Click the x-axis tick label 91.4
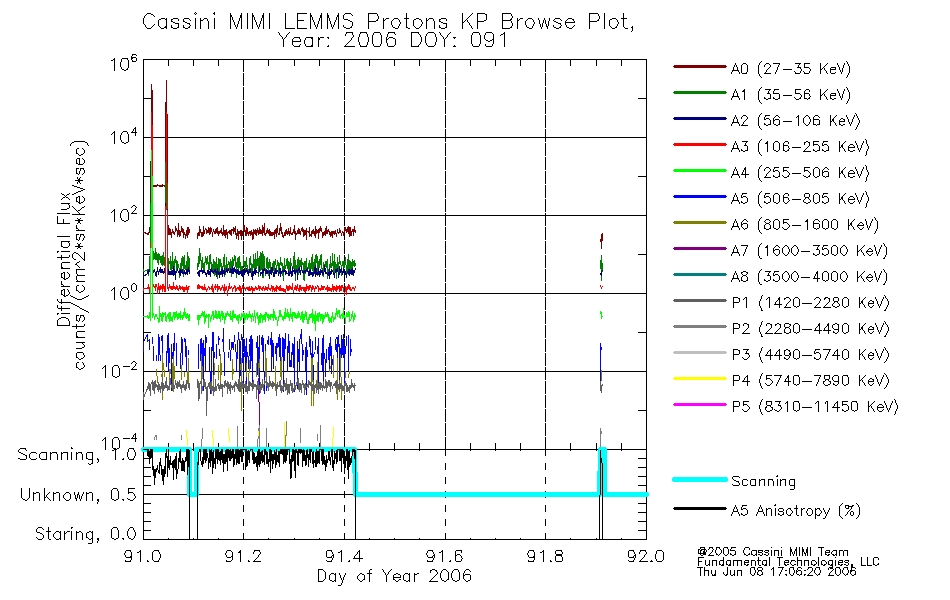Image resolution: width=950 pixels, height=600 pixels. [x=344, y=556]
